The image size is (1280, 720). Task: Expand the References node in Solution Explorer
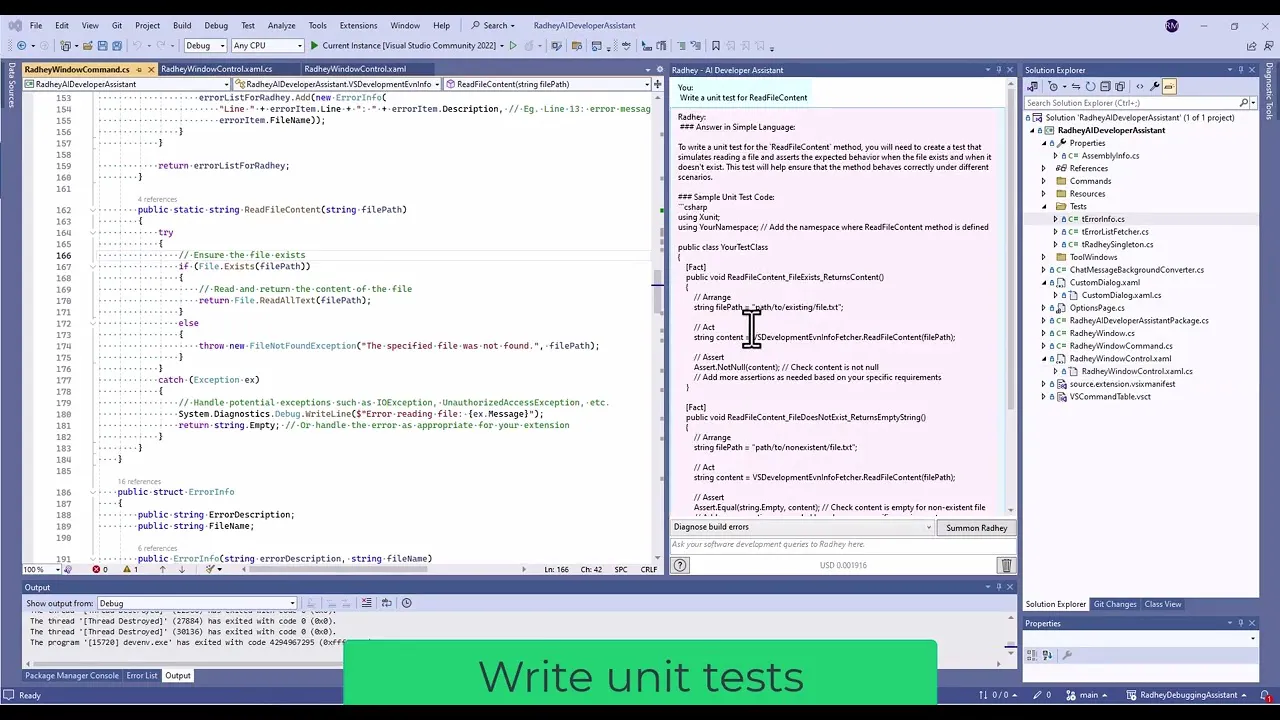tap(1044, 168)
